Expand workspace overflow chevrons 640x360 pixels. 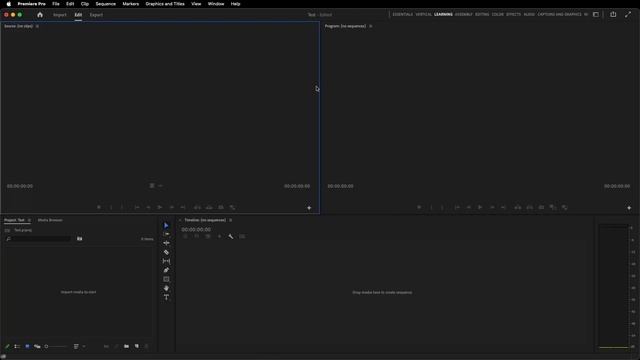point(586,14)
